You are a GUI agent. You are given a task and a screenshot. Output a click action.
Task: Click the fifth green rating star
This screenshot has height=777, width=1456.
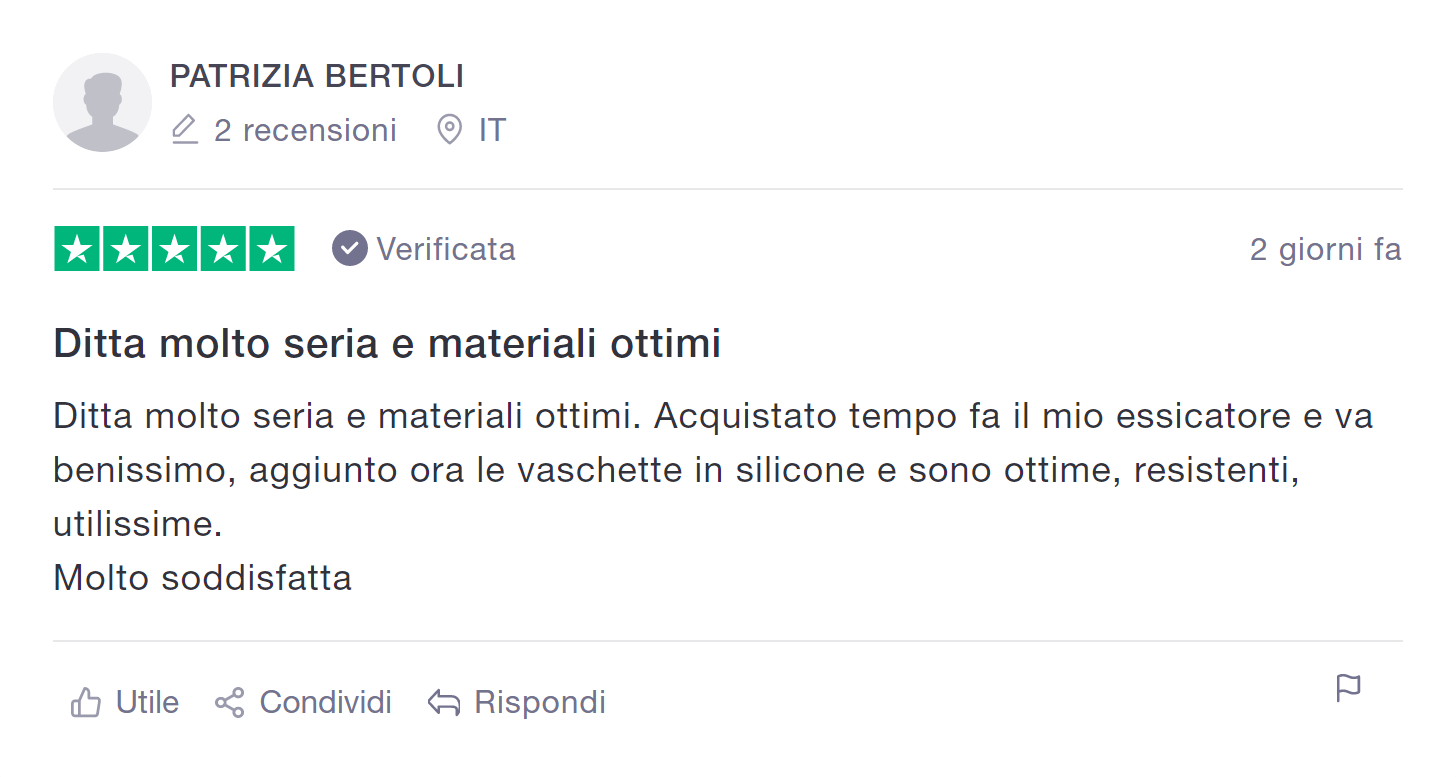point(271,249)
